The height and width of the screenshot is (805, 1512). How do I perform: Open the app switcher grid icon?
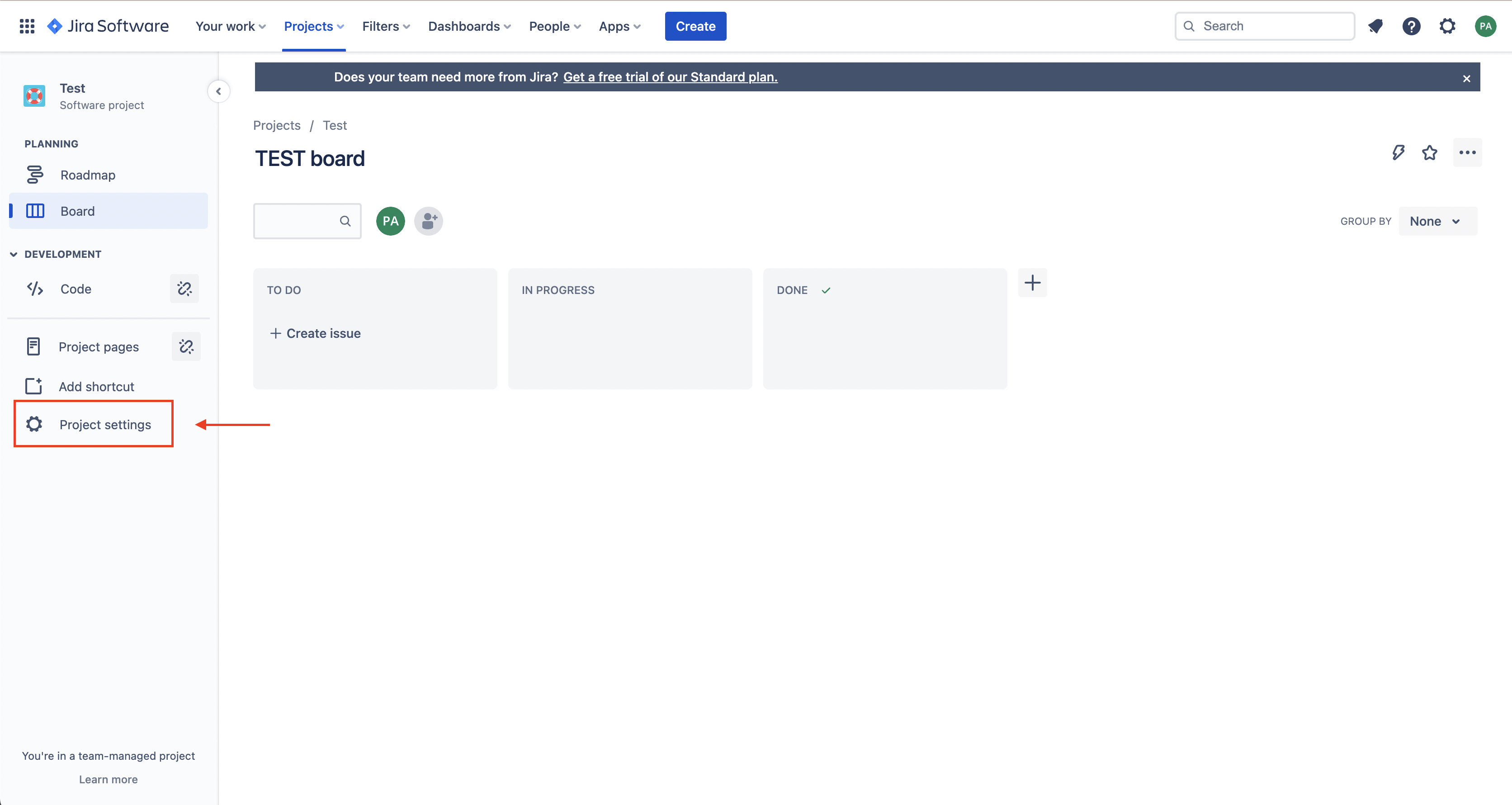click(x=27, y=26)
